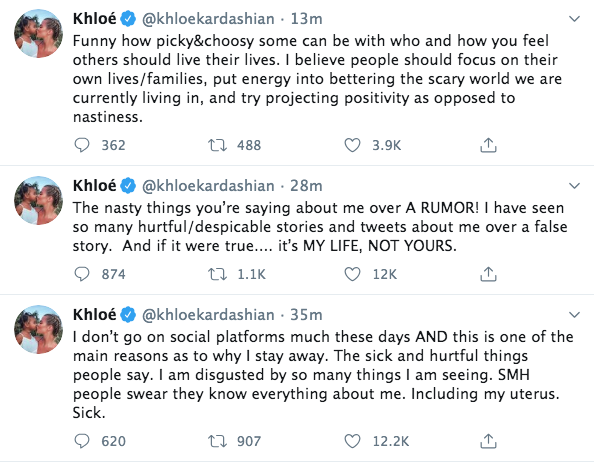Image resolution: width=594 pixels, height=462 pixels.
Task: Share the 28m tweet via share icon
Action: (x=488, y=274)
